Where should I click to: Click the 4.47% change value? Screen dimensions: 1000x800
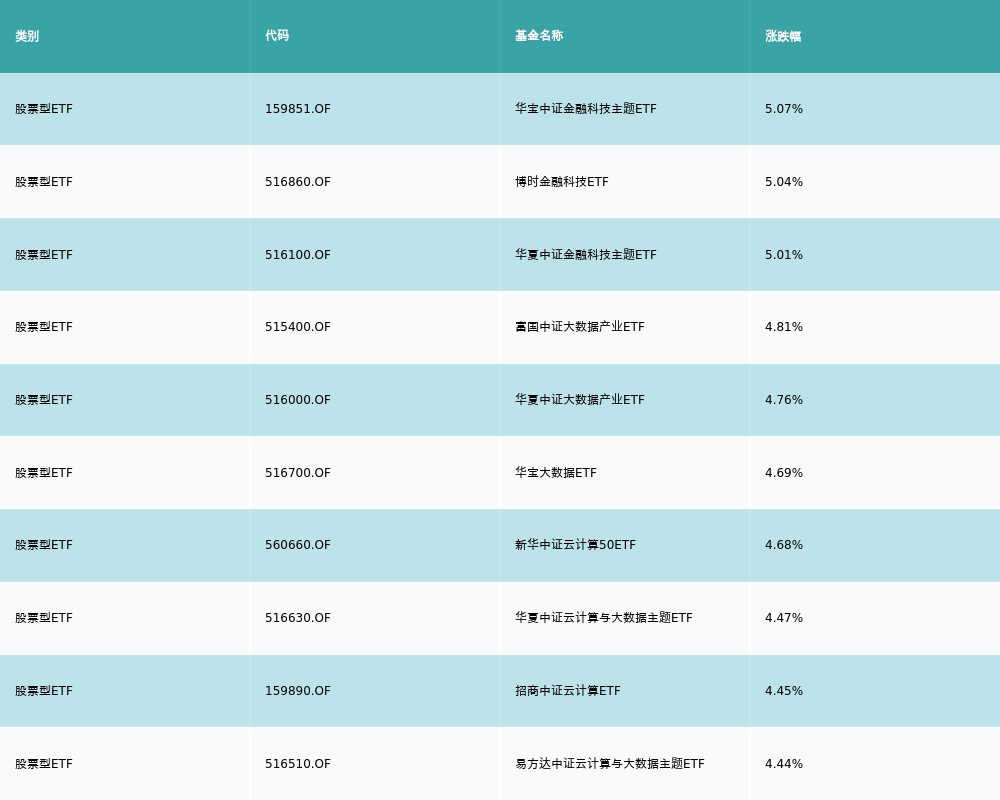784,618
